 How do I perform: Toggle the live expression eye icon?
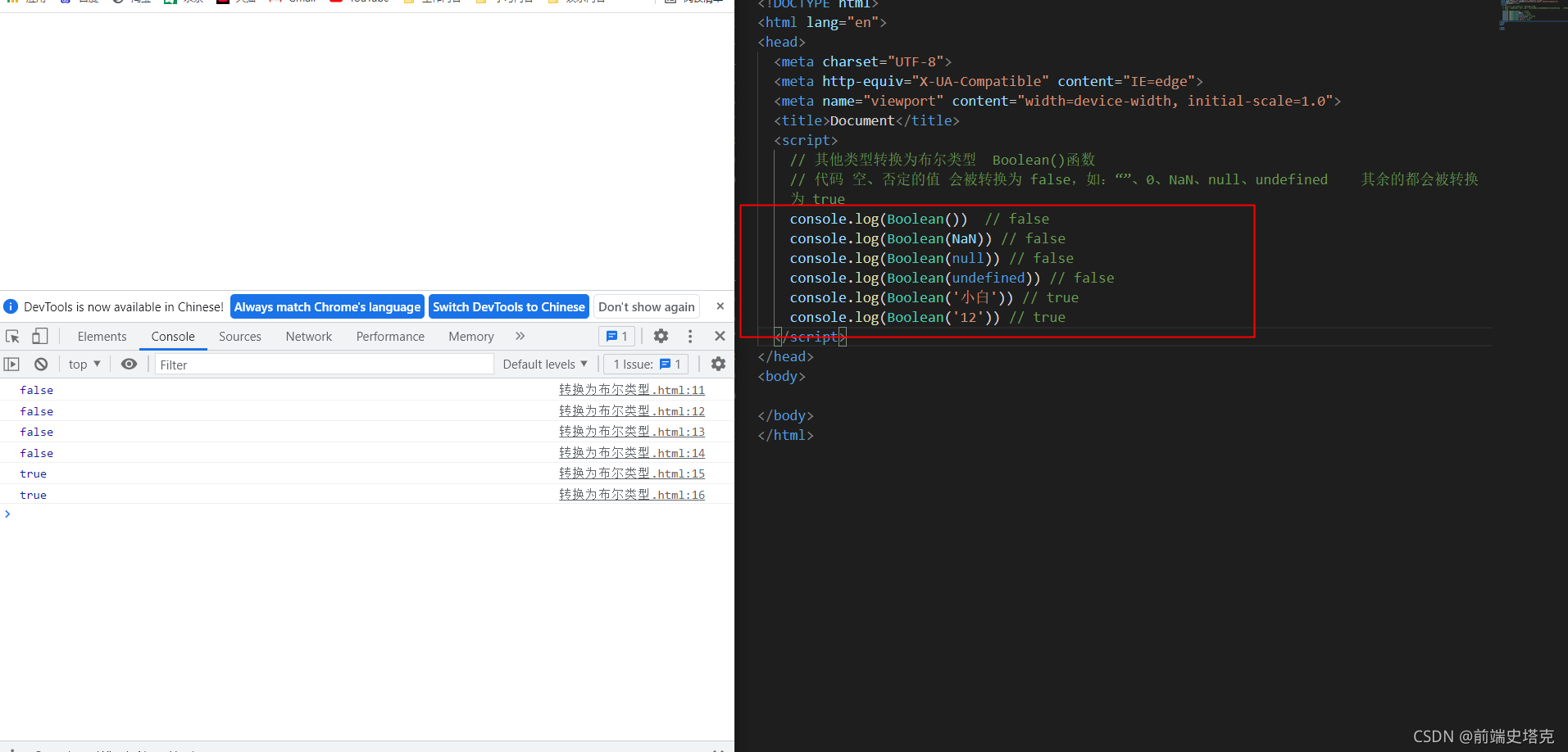pos(129,364)
